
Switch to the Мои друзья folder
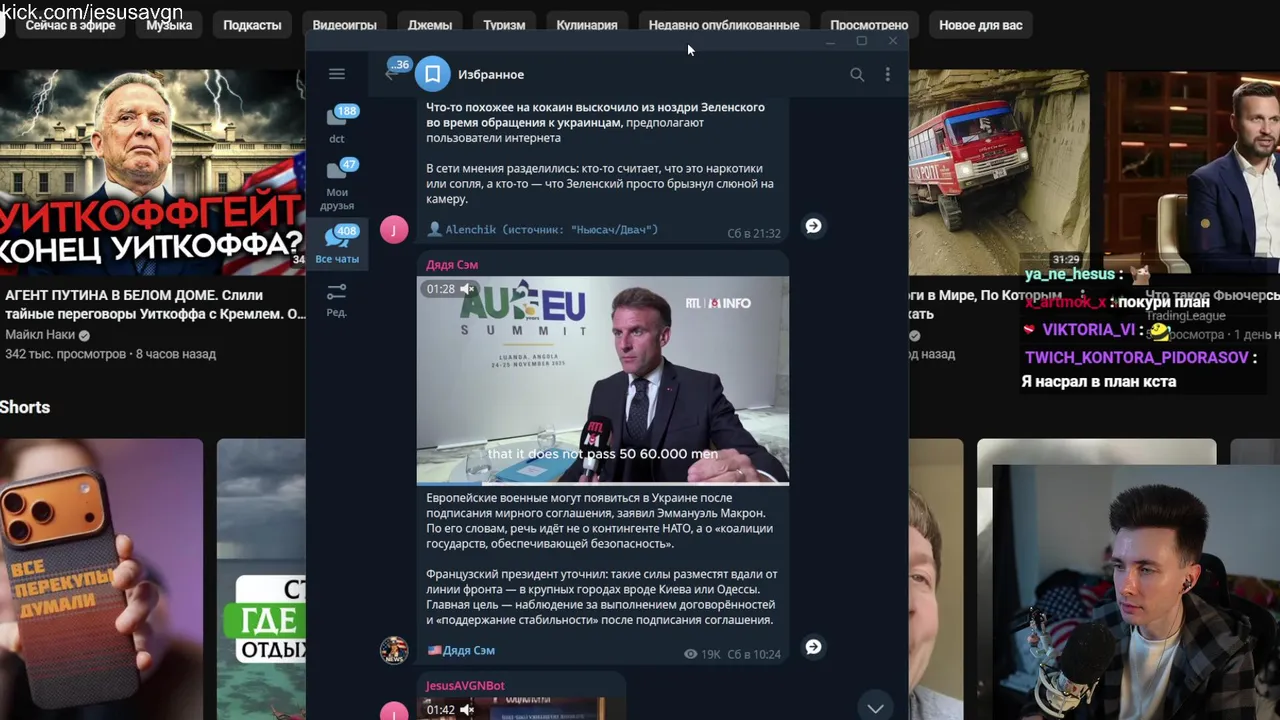337,185
